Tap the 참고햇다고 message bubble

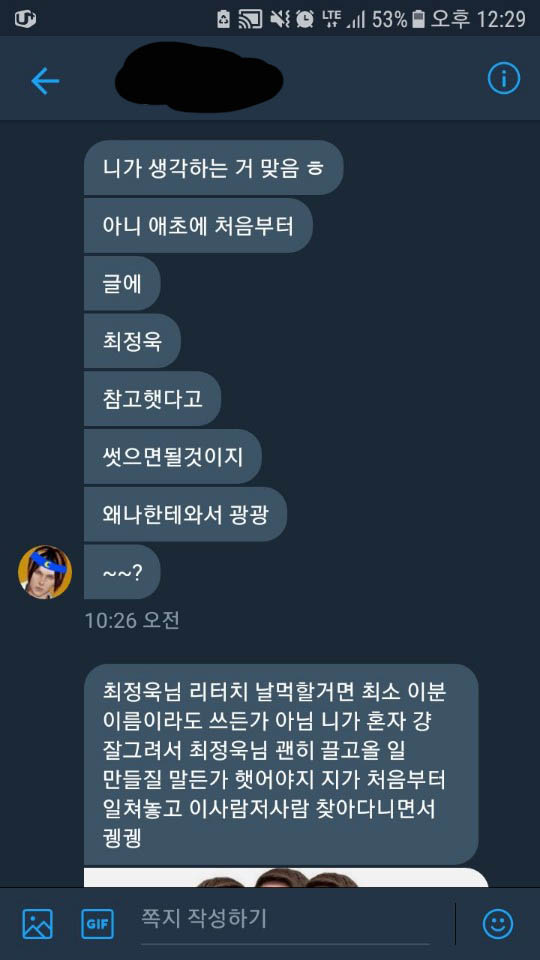coord(152,399)
